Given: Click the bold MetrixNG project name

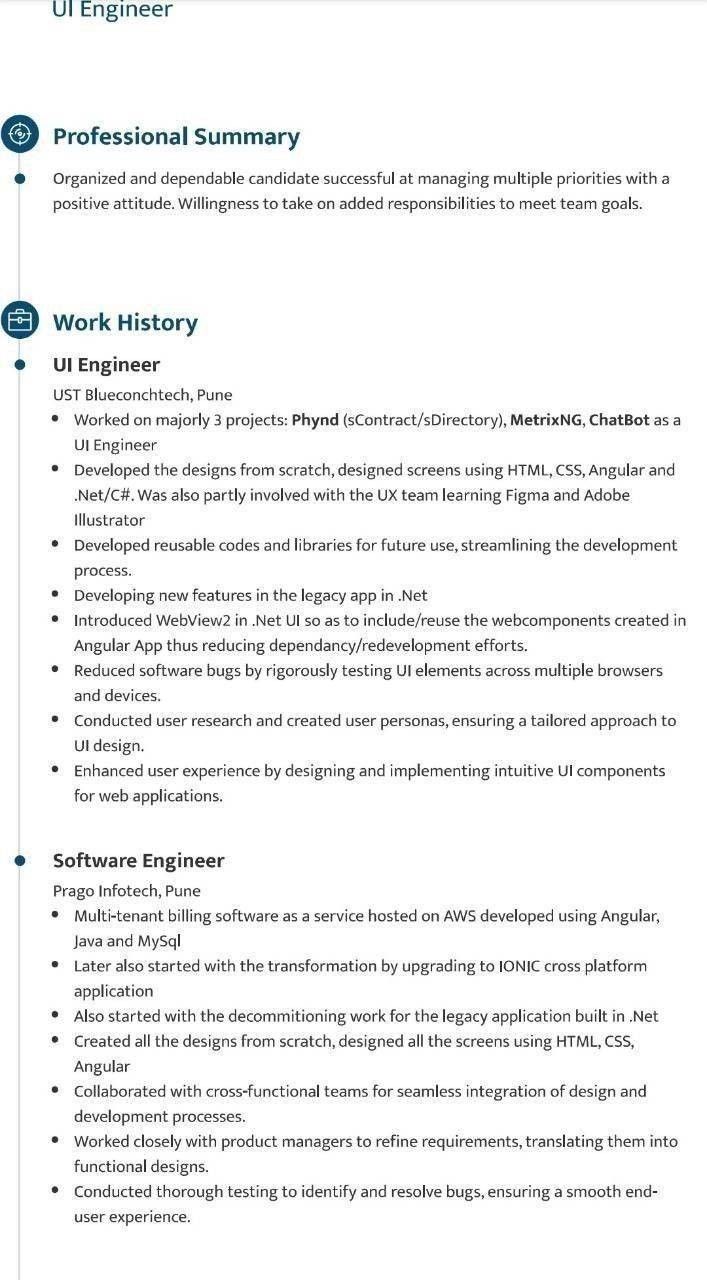Looking at the screenshot, I should click(545, 420).
